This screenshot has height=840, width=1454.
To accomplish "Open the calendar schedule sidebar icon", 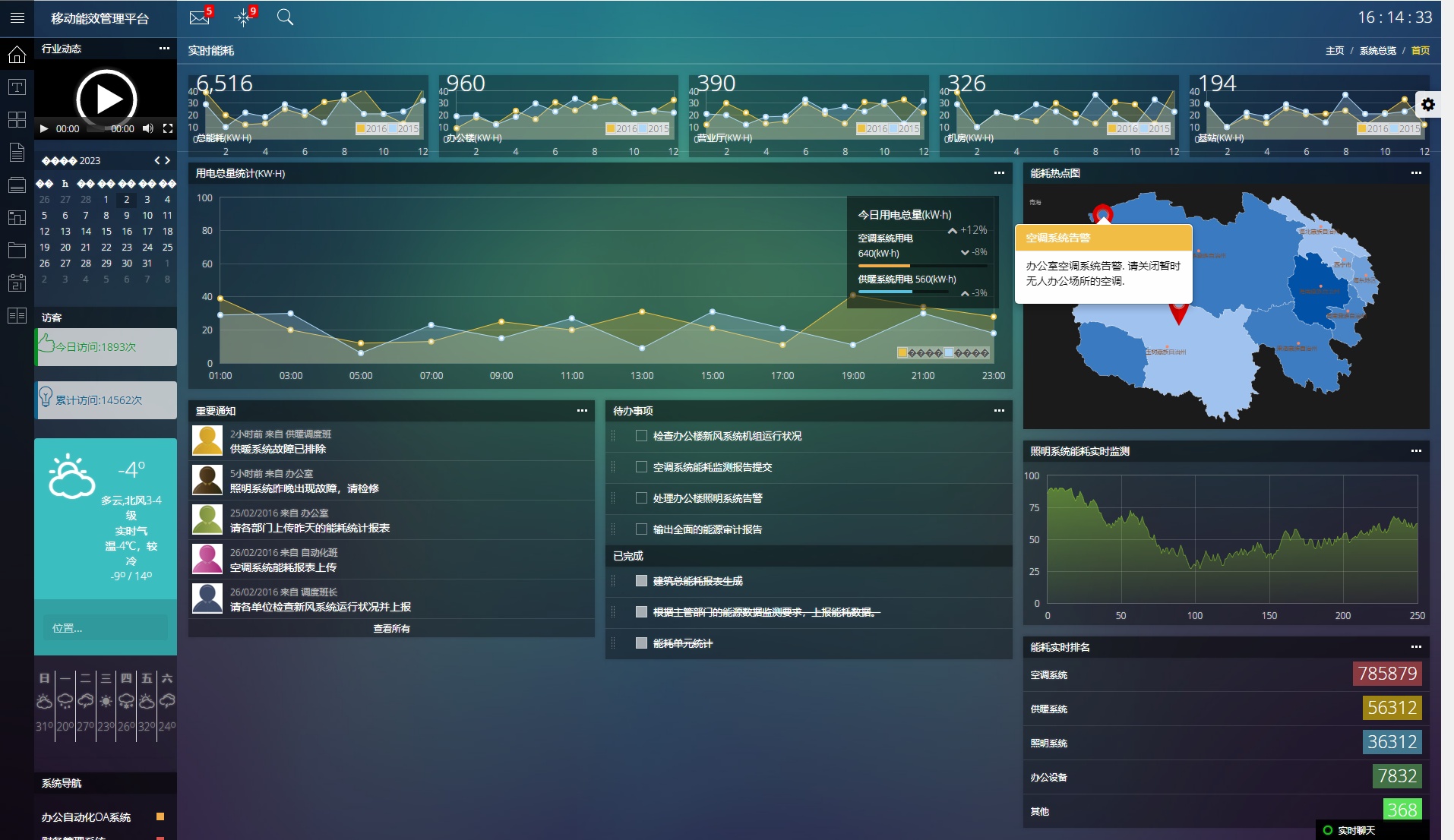I will (17, 283).
